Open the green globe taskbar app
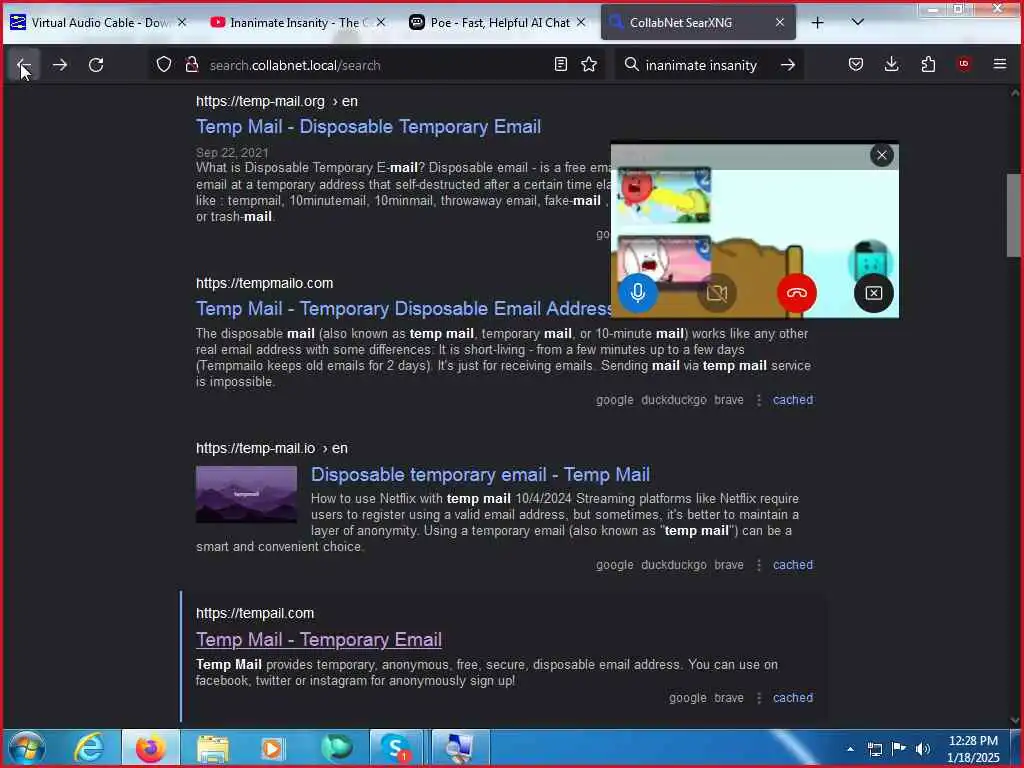Screen dimensions: 1024x768 (x=337, y=748)
